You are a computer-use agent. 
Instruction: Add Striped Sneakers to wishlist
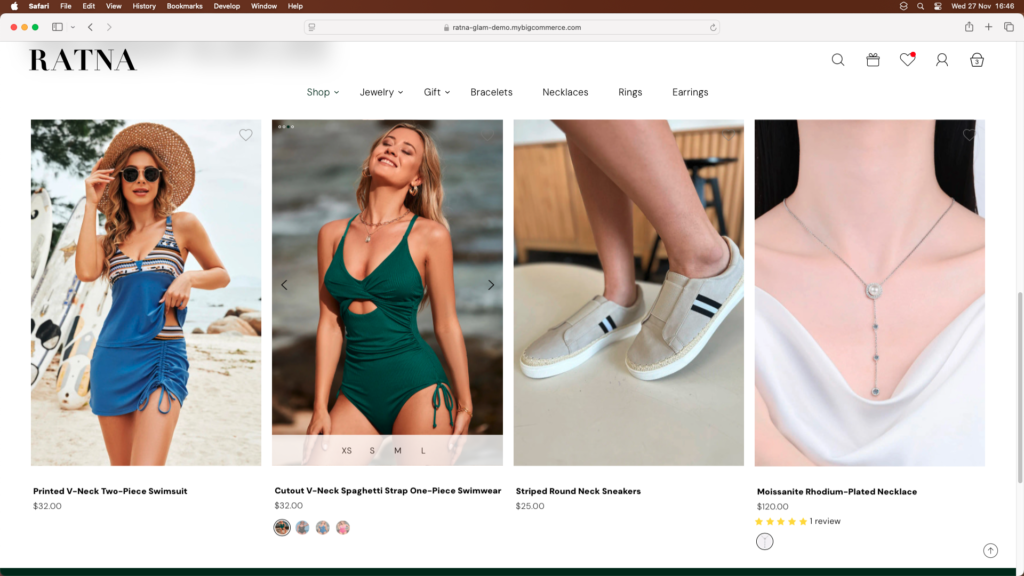coord(728,135)
